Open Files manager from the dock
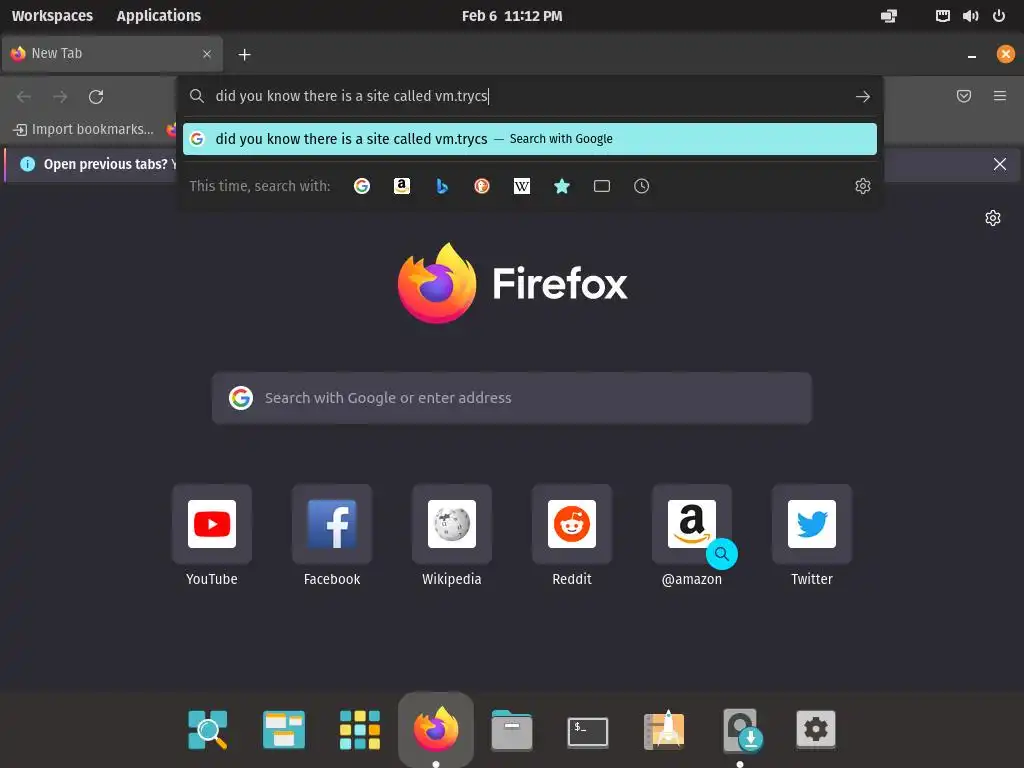Screen dimensions: 1024x768 (511, 729)
